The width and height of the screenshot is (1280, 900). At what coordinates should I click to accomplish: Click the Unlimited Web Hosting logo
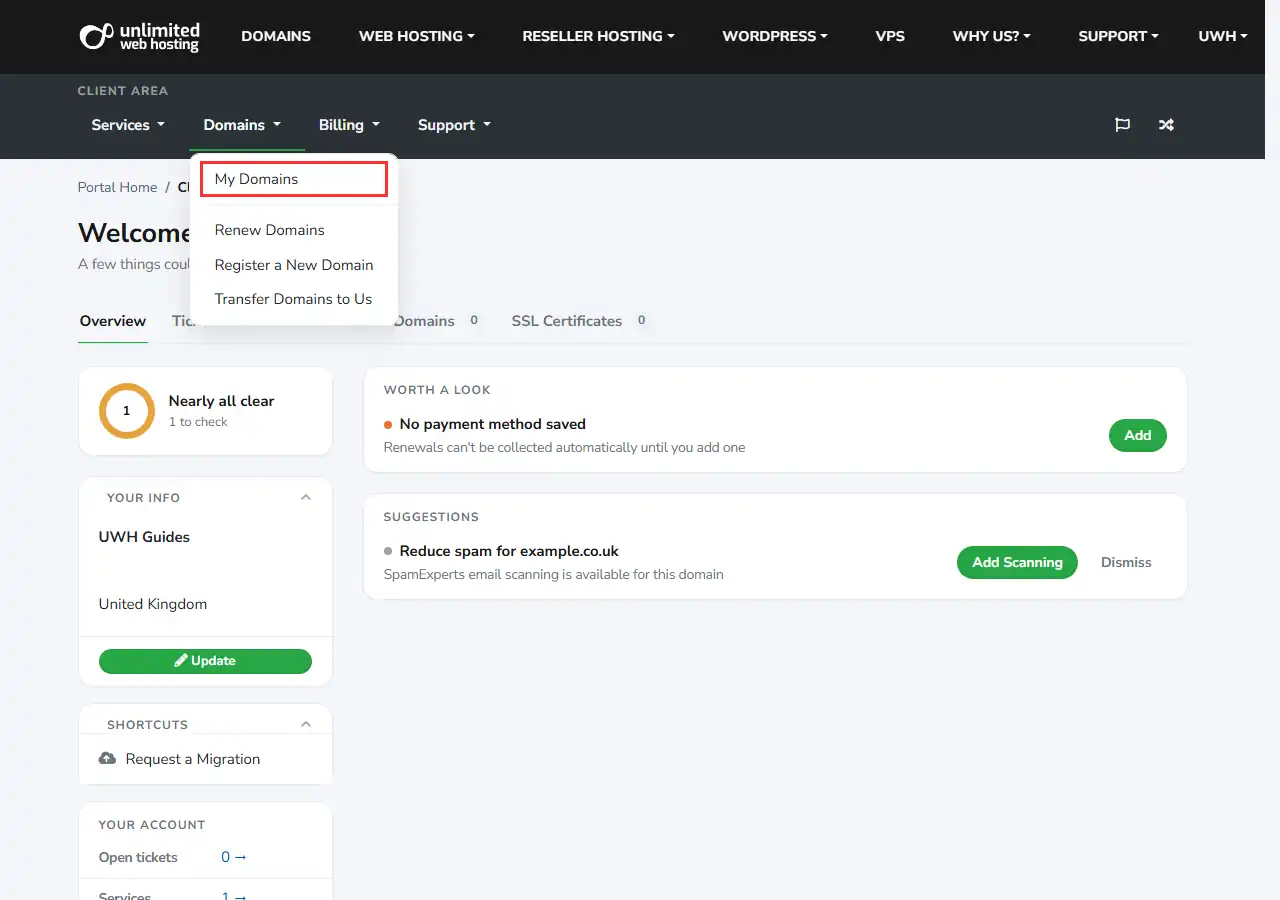(139, 36)
